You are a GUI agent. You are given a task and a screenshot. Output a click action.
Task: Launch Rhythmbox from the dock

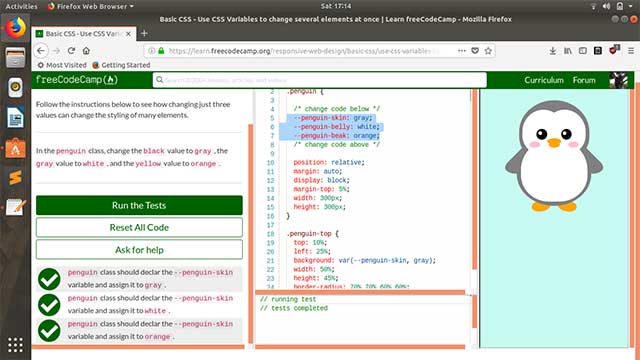tap(16, 87)
